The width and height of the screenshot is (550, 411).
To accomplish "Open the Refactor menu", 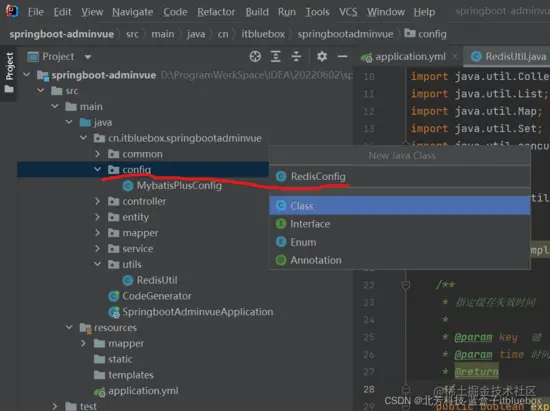I will pos(216,12).
